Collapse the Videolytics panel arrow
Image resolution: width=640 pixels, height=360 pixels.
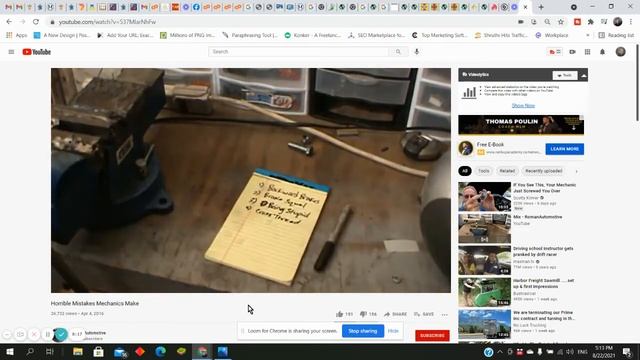584,75
